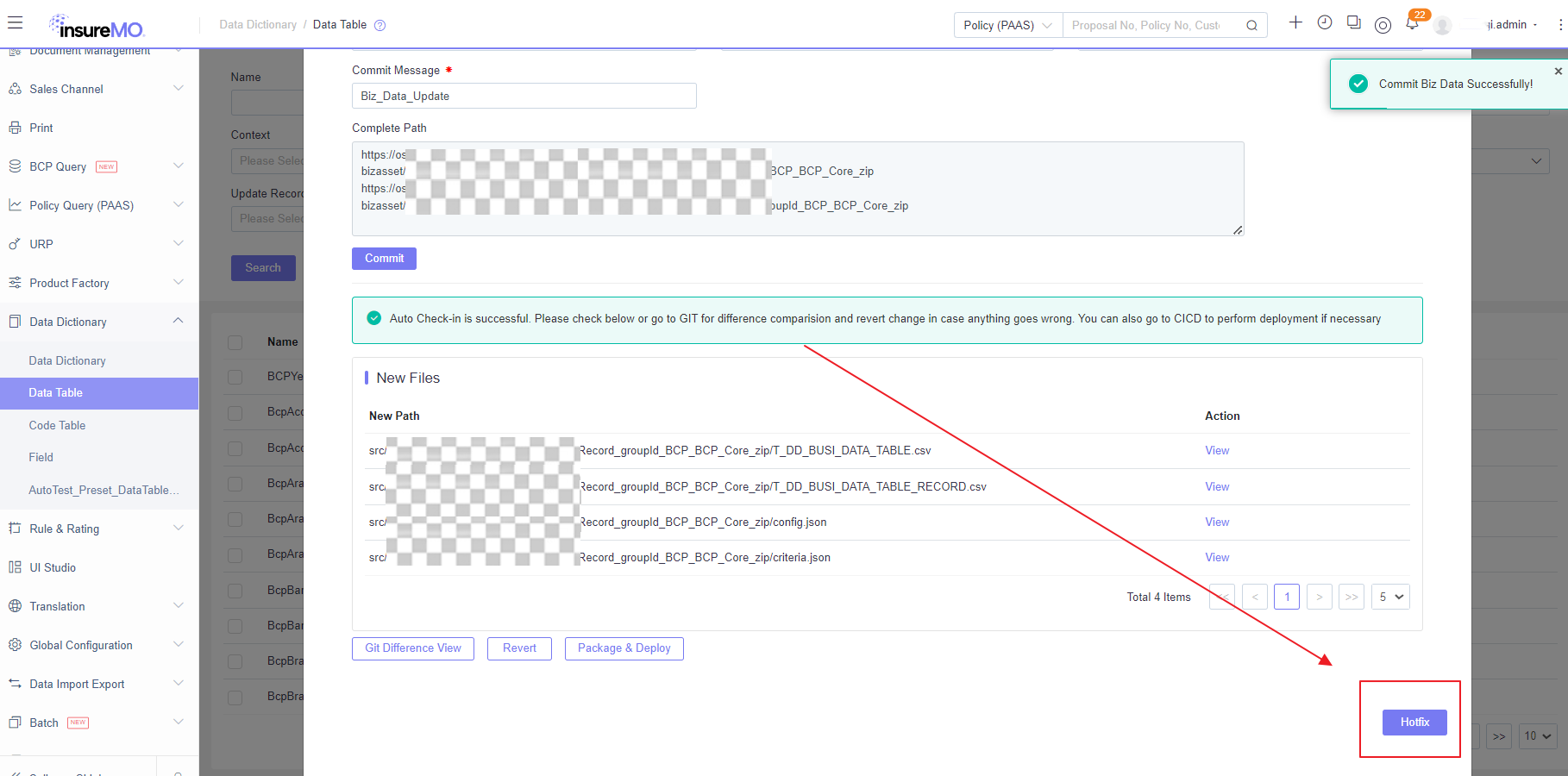Open the Data Dictionary breadcrumb link
Viewport: 1568px width, 776px height.
coord(258,24)
